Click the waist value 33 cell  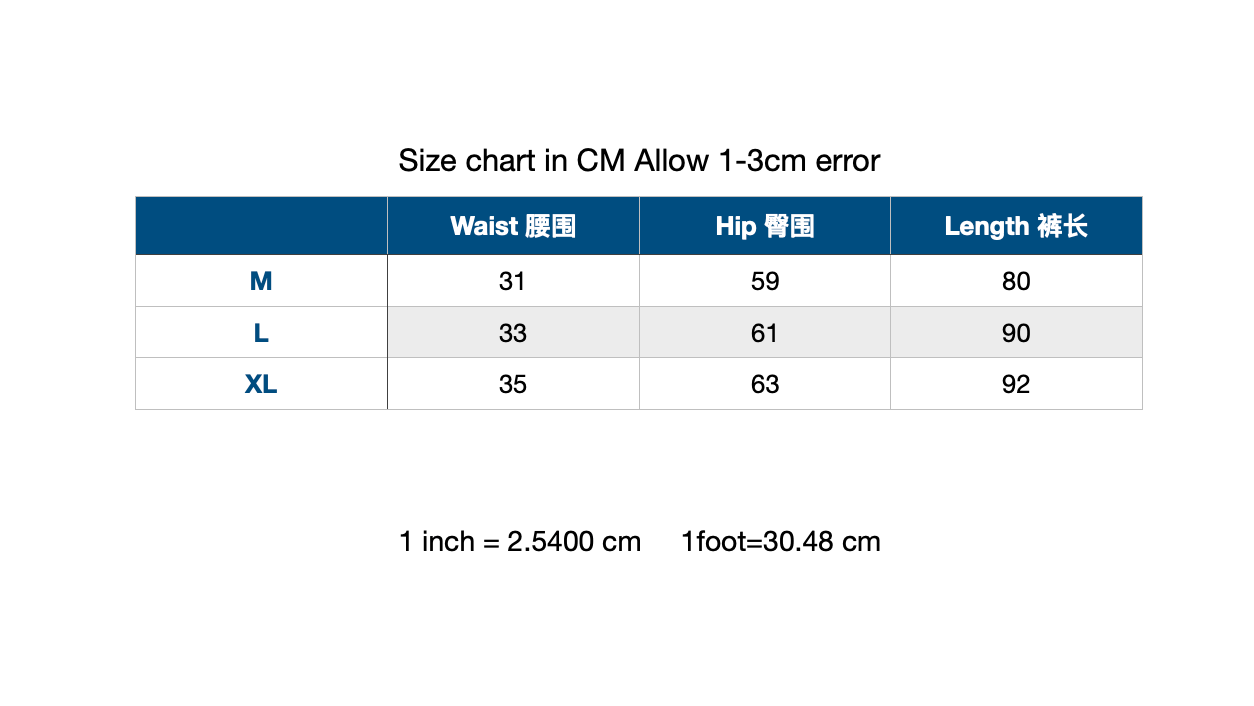pos(513,332)
